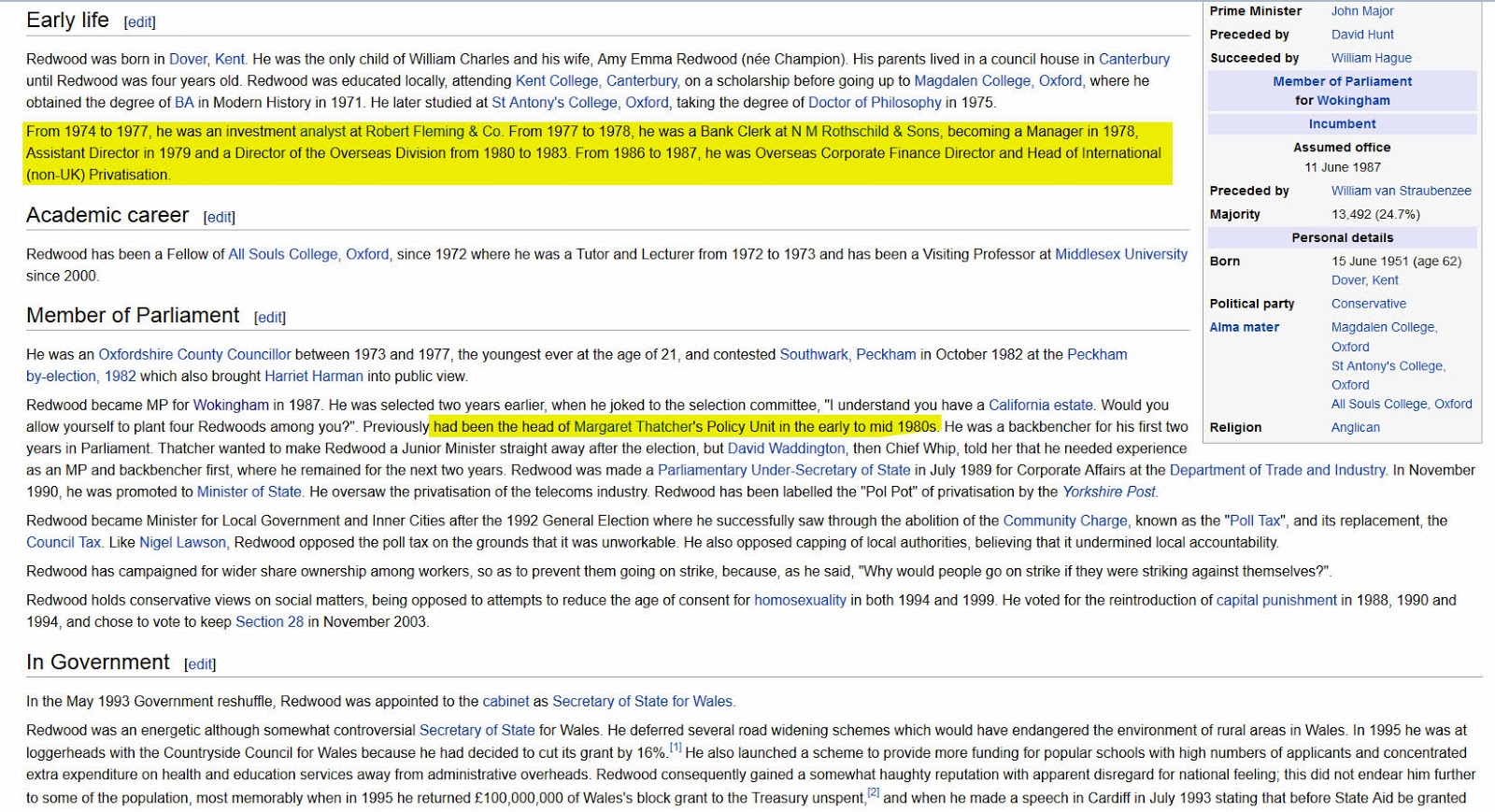Open the cabinet link
This screenshot has height=812, width=1495.
pos(505,701)
